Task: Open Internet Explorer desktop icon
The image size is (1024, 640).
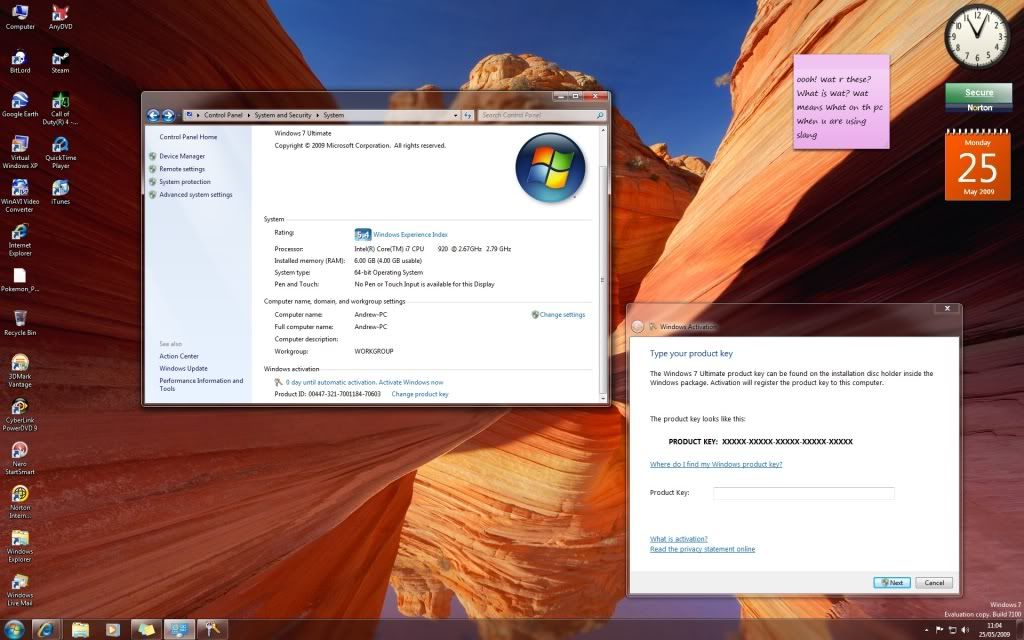Action: (x=20, y=240)
